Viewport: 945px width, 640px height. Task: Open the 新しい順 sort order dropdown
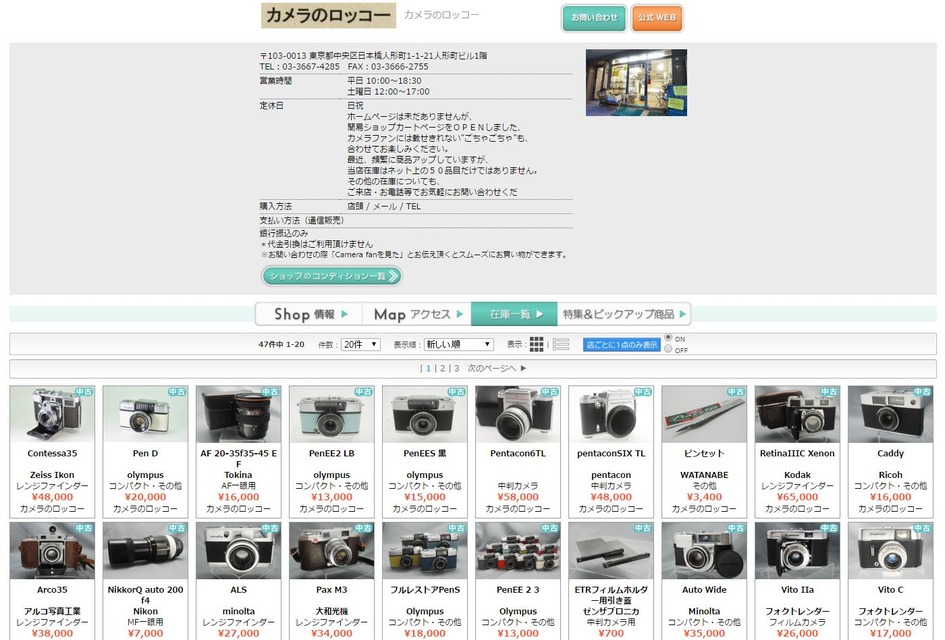tap(459, 344)
